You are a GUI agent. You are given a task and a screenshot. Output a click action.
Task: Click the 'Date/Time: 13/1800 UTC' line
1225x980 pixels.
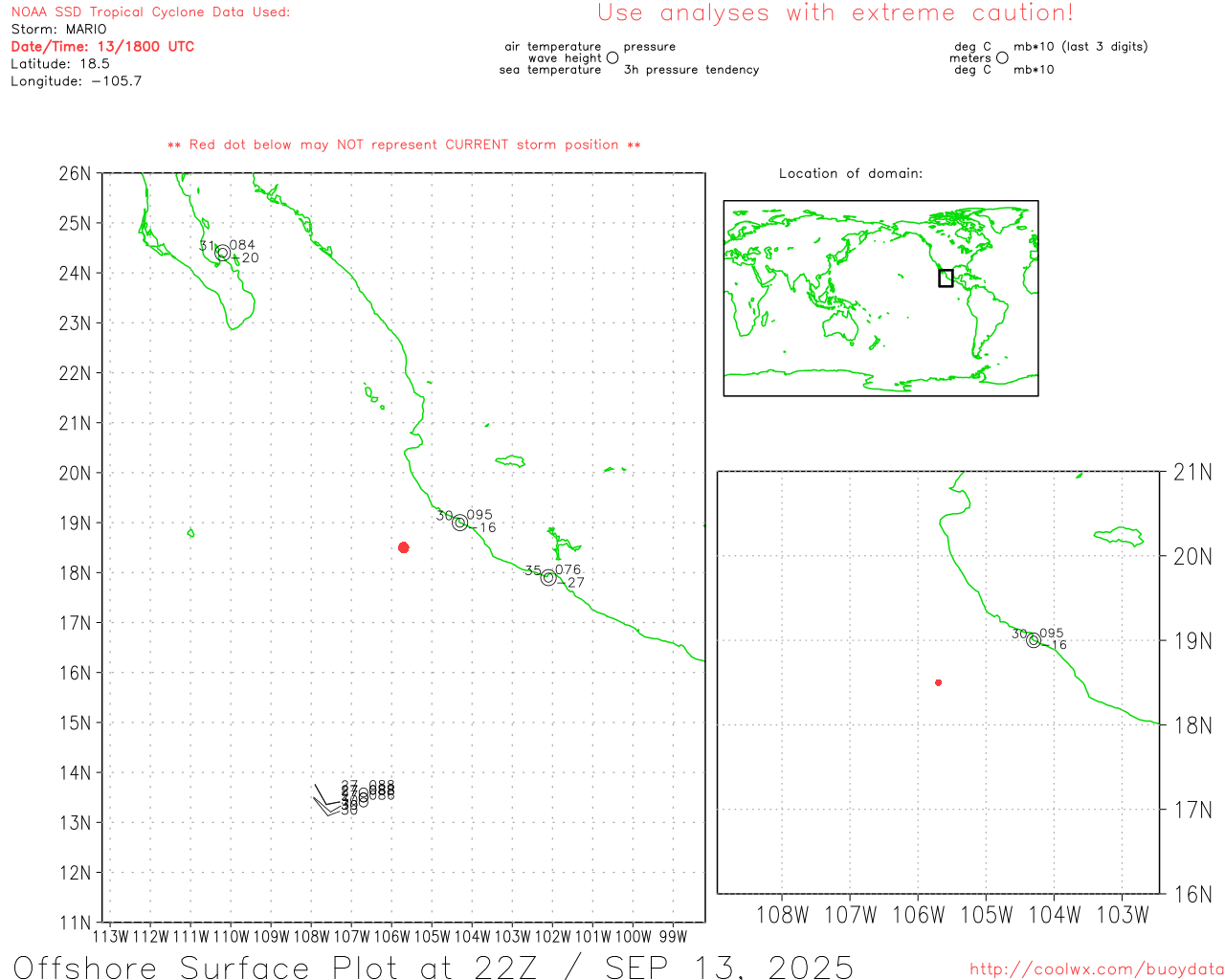tap(102, 47)
